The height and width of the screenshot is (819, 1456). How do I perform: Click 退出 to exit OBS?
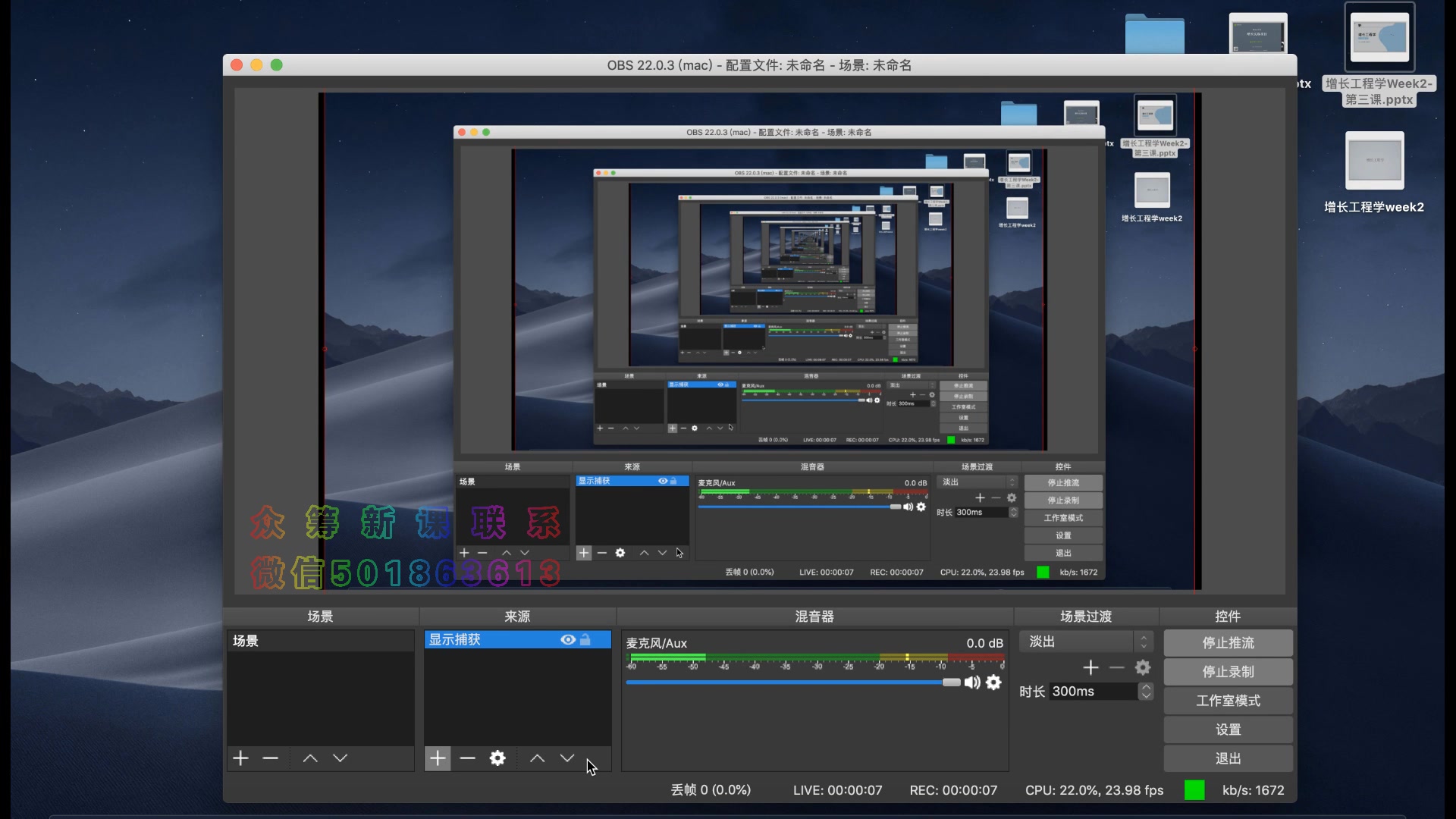click(x=1228, y=758)
